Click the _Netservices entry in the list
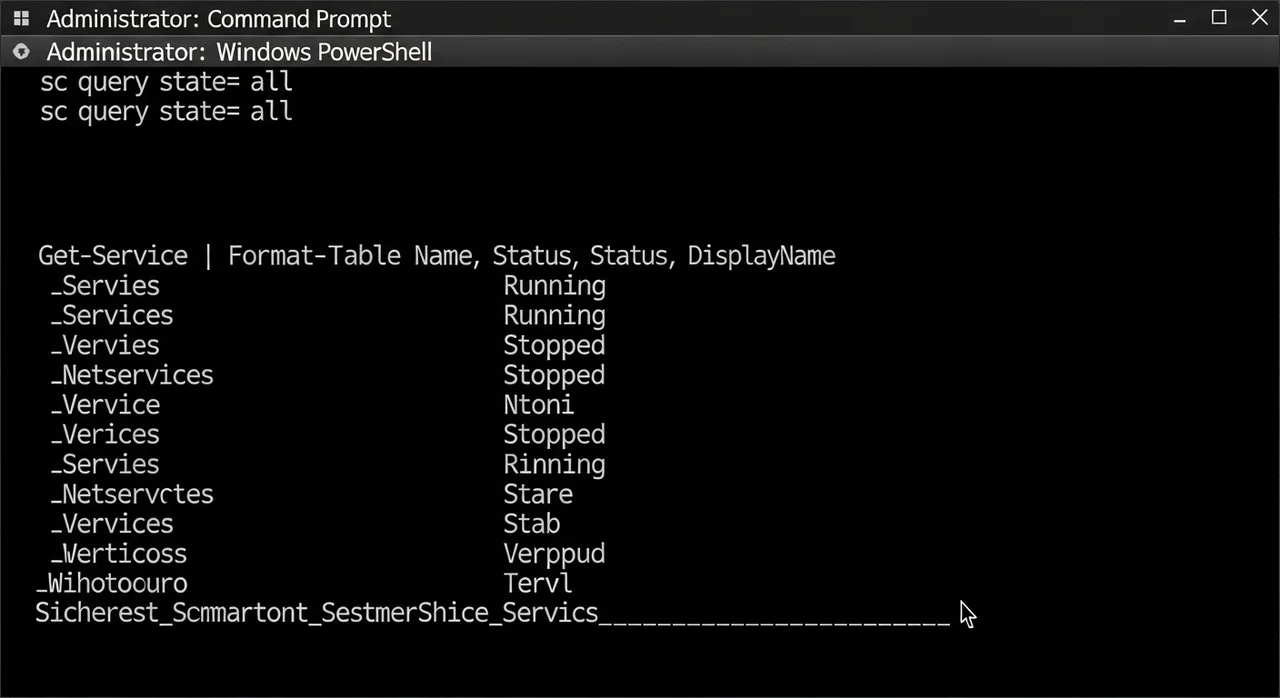Viewport: 1280px width, 698px height. tap(132, 375)
